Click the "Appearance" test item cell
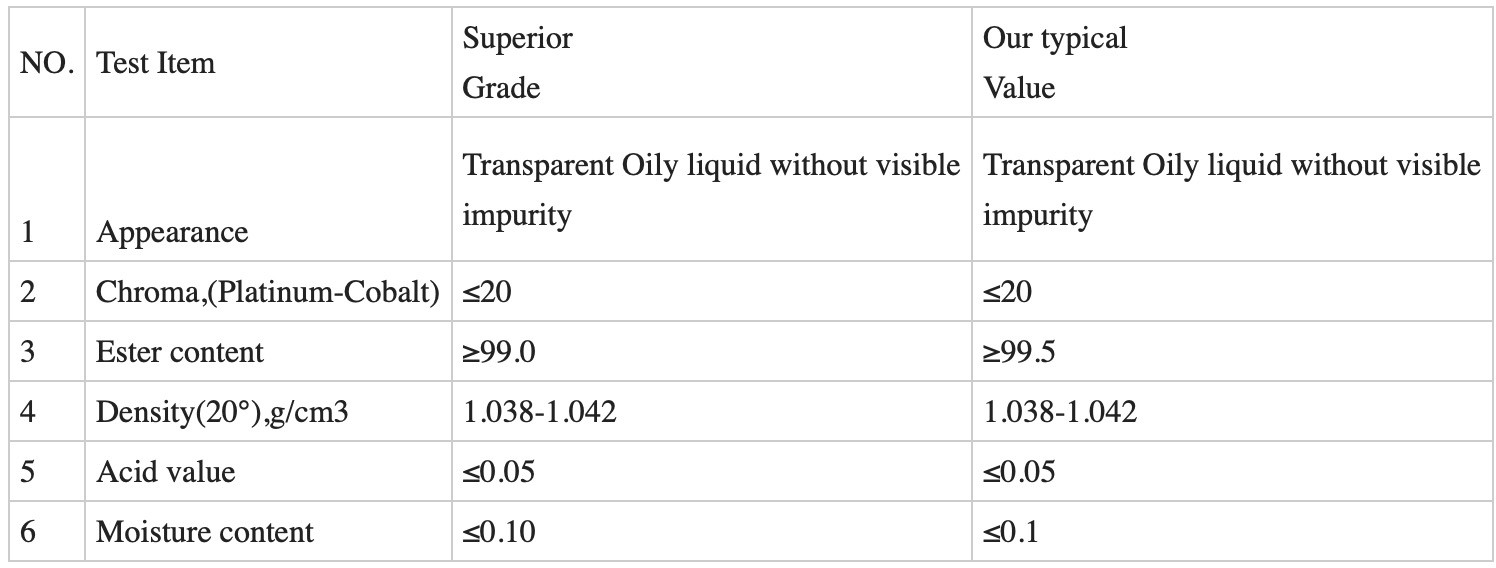Viewport: 1496px width, 568px height. pos(172,232)
